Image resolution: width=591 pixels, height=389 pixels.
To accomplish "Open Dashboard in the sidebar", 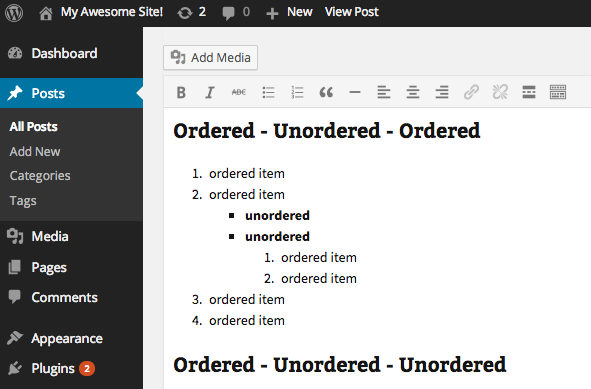I will (x=64, y=54).
